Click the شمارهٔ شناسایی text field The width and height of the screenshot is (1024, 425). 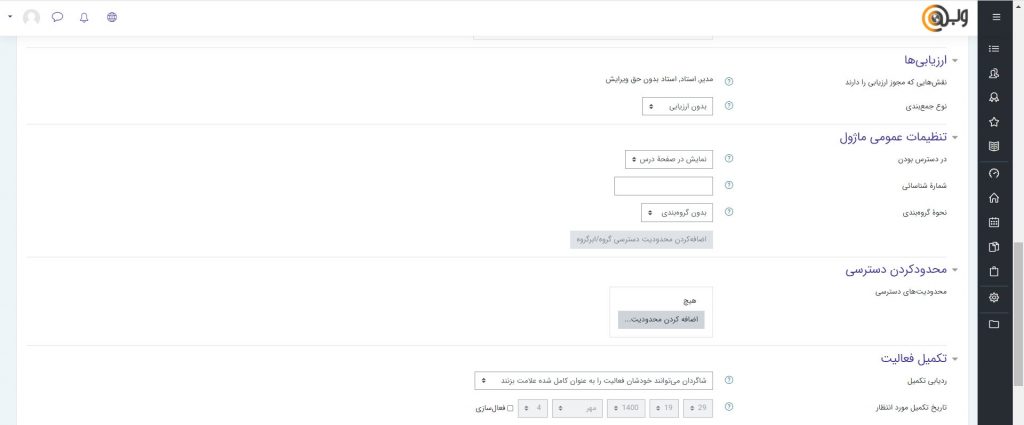pyautogui.click(x=663, y=186)
